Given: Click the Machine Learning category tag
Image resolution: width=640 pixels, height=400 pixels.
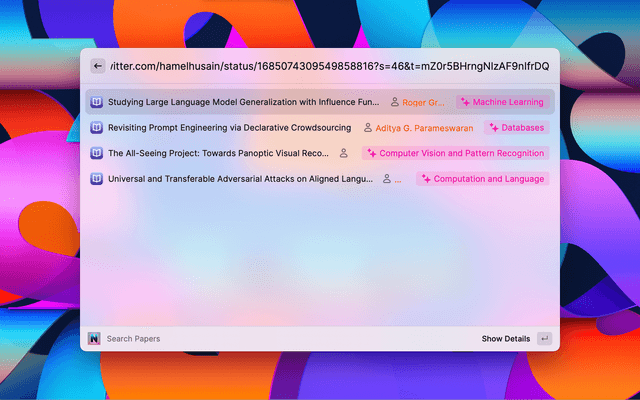Looking at the screenshot, I should click(502, 102).
